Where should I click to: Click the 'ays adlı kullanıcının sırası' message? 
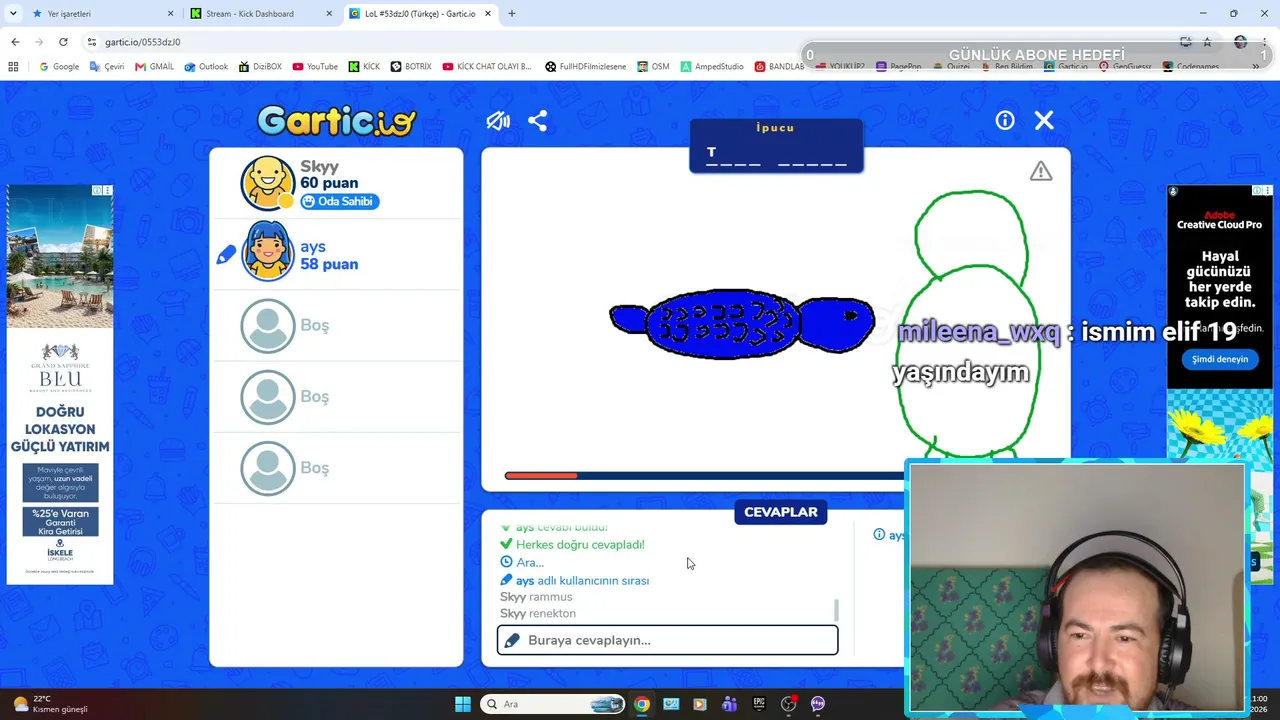tap(582, 581)
